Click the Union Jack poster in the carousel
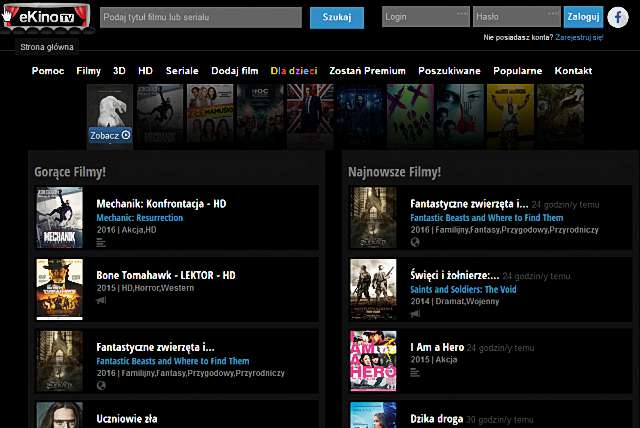Image resolution: width=640 pixels, height=428 pixels. [310, 116]
